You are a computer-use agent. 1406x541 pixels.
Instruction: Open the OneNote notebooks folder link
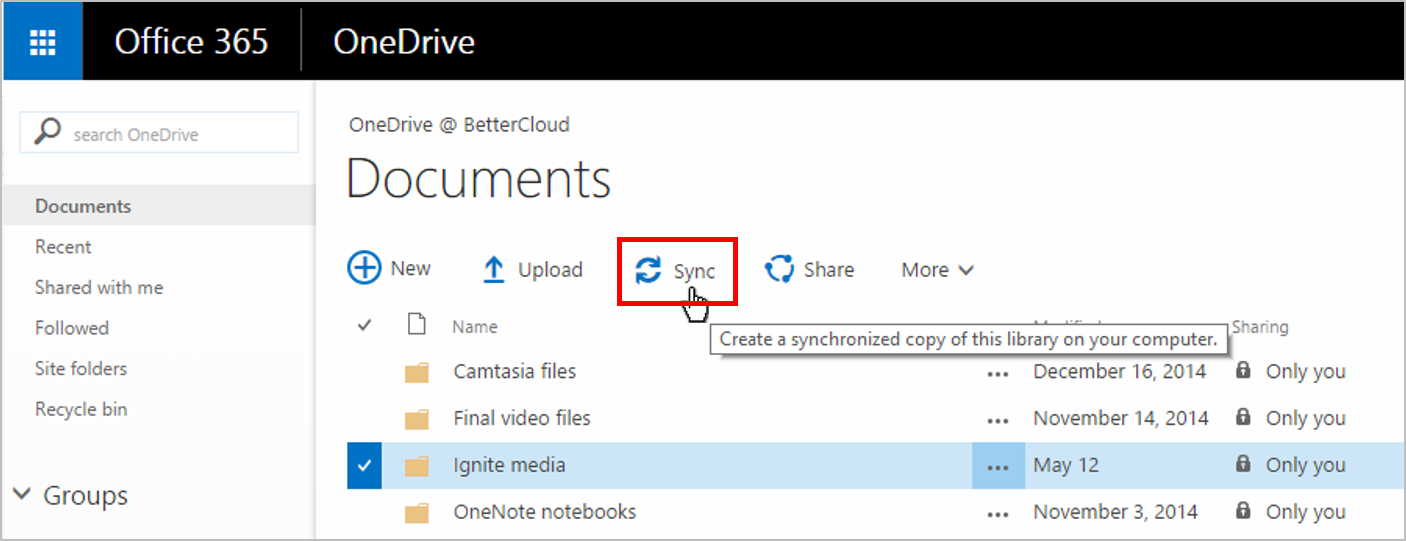[x=544, y=512]
